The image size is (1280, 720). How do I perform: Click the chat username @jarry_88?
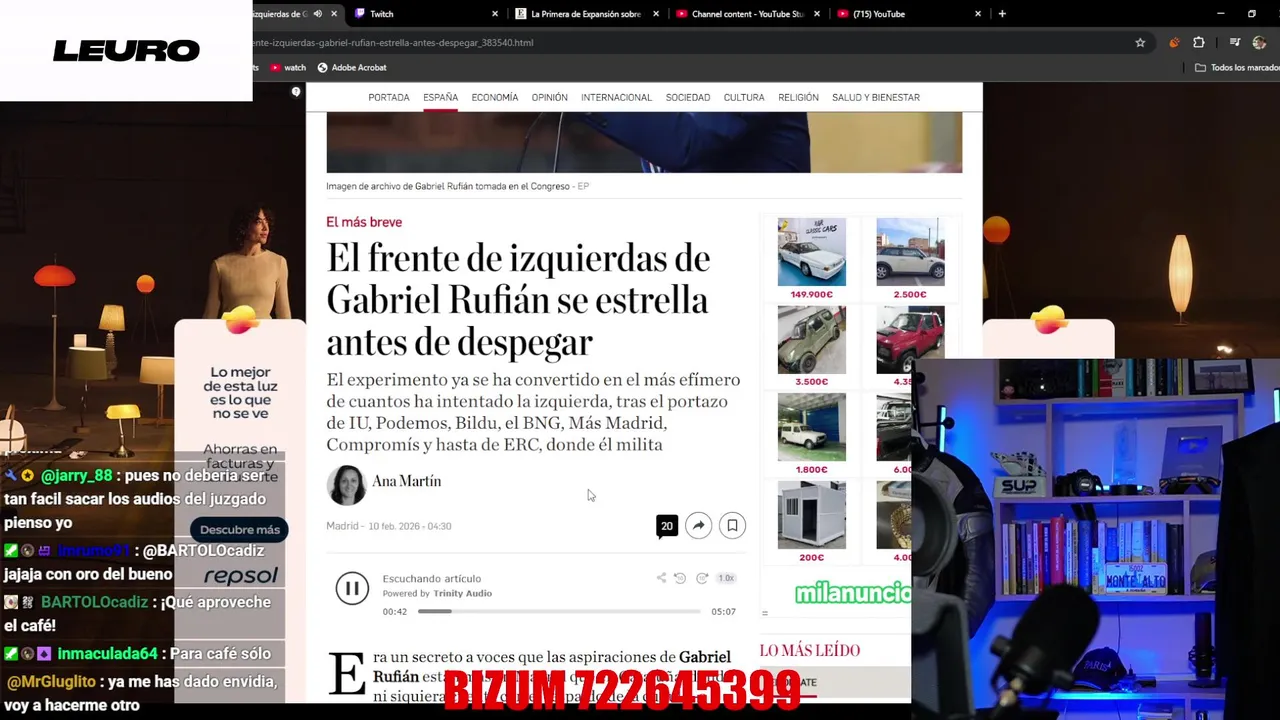click(76, 476)
